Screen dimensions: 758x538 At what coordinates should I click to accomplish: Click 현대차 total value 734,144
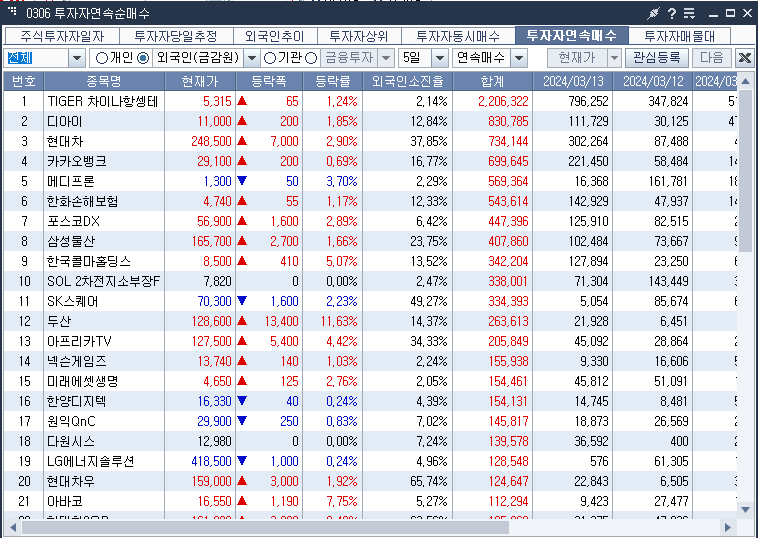508,141
